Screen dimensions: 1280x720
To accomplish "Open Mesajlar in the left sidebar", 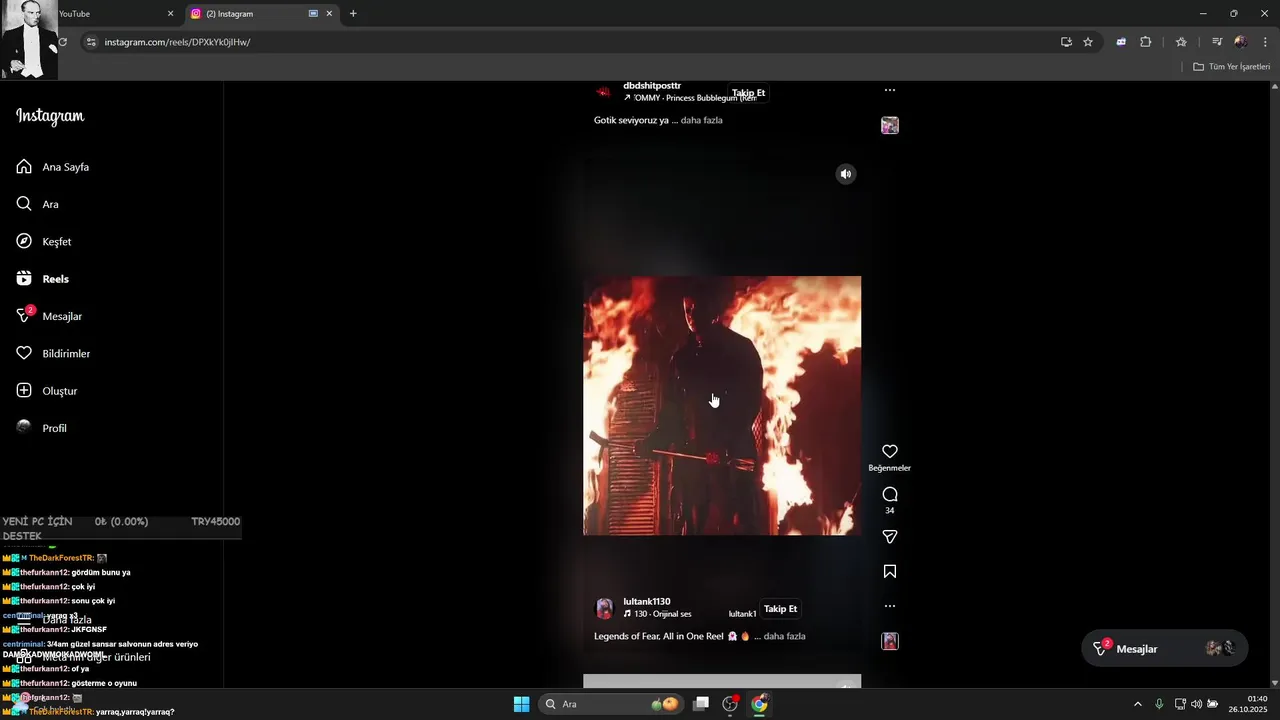I will (x=49, y=316).
